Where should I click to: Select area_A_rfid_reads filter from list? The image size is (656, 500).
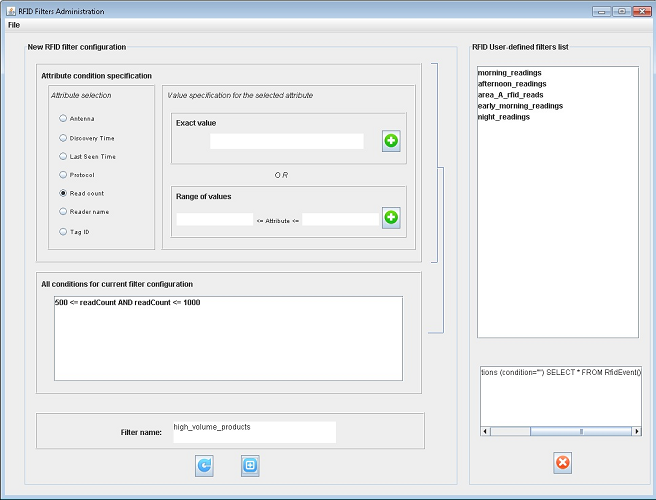(x=511, y=95)
